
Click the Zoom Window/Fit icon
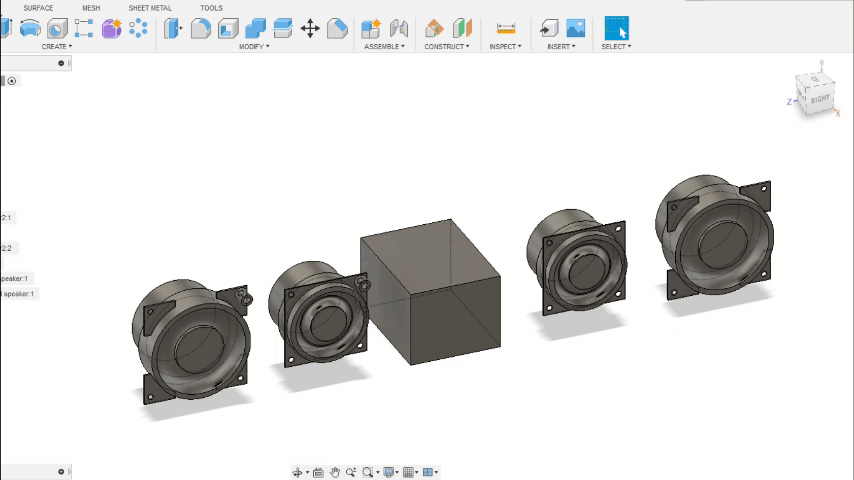click(x=368, y=472)
